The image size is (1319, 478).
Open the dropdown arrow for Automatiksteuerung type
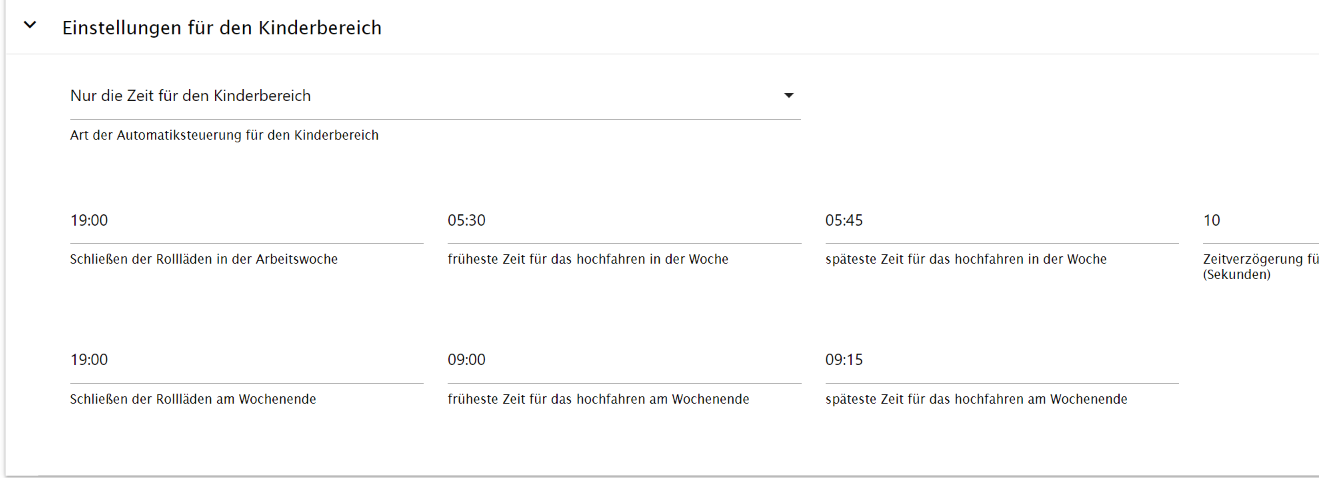(788, 96)
